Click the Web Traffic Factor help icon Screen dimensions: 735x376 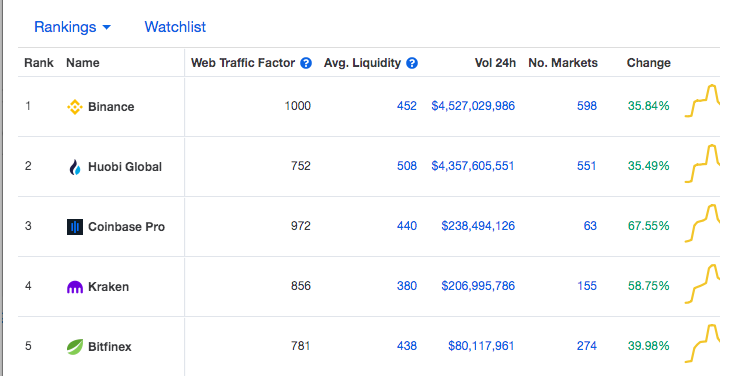point(306,63)
